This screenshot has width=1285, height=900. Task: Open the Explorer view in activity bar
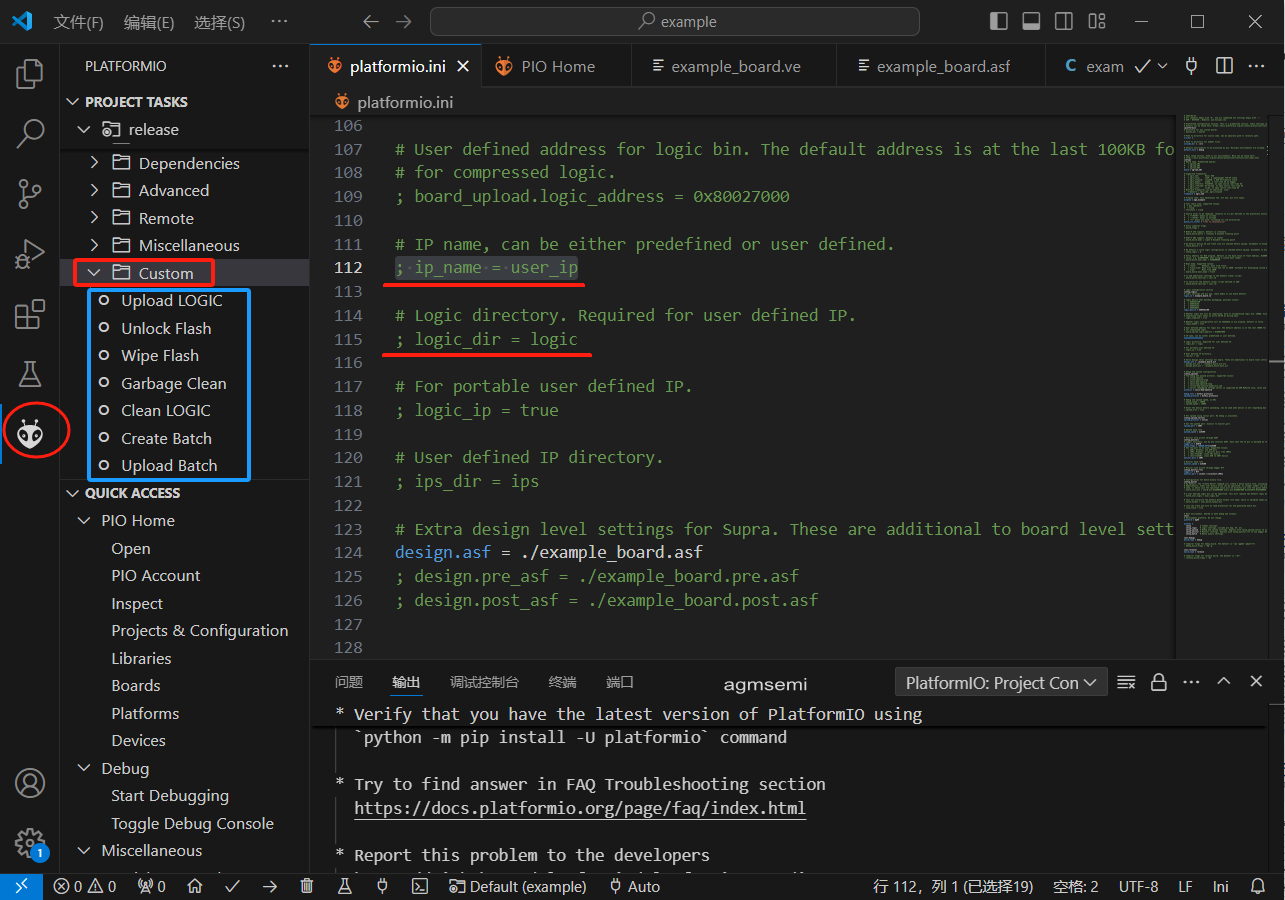[x=30, y=74]
